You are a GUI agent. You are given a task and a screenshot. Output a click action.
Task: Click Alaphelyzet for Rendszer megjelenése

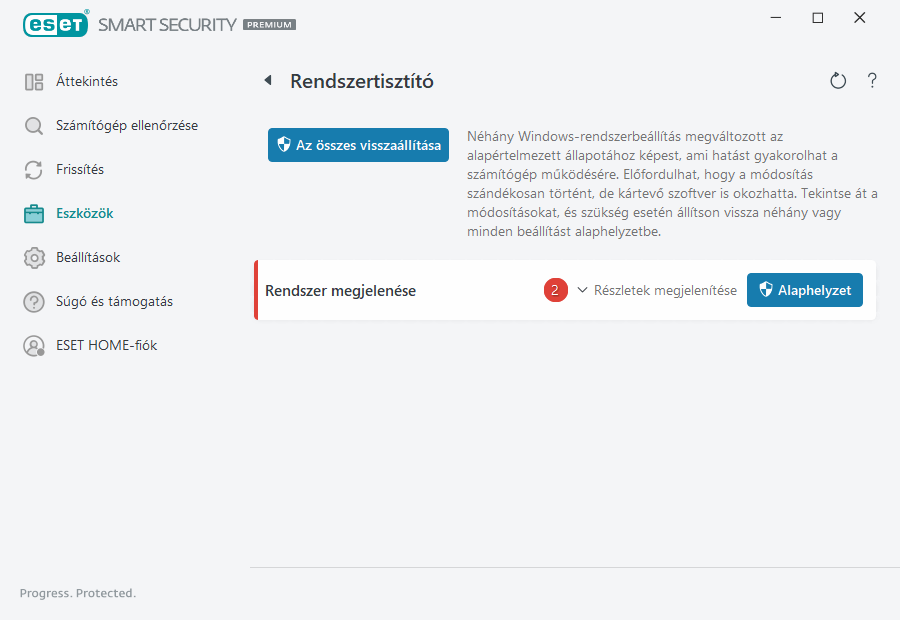(805, 290)
